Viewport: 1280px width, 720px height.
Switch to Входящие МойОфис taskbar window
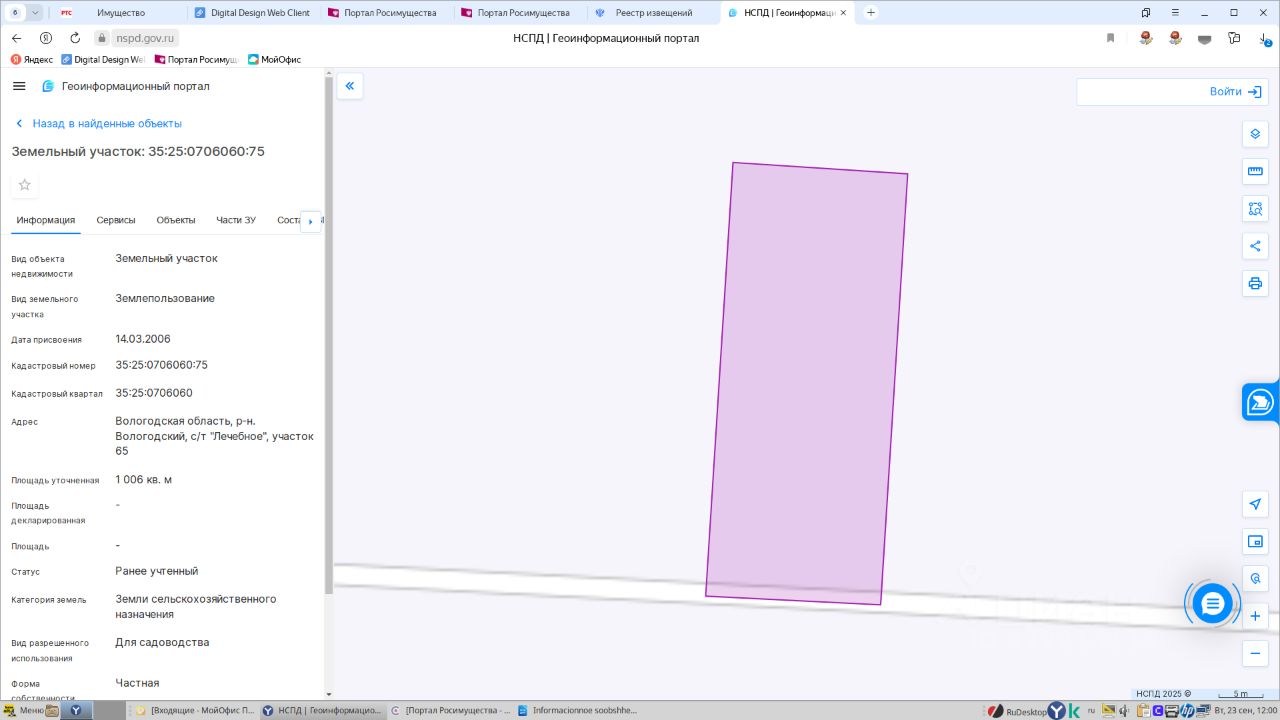click(195, 711)
